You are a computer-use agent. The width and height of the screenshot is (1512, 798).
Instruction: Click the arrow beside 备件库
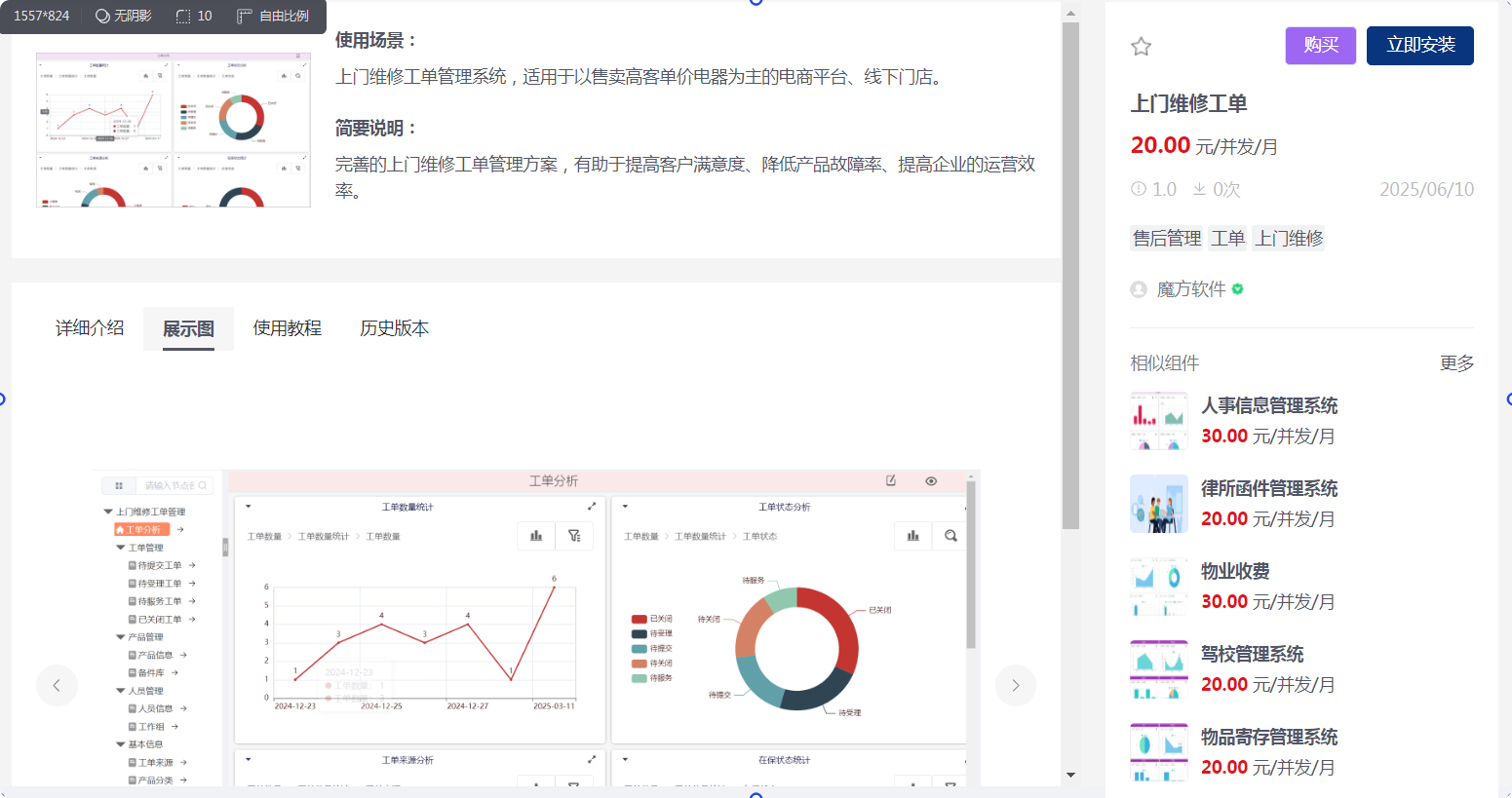tap(174, 672)
